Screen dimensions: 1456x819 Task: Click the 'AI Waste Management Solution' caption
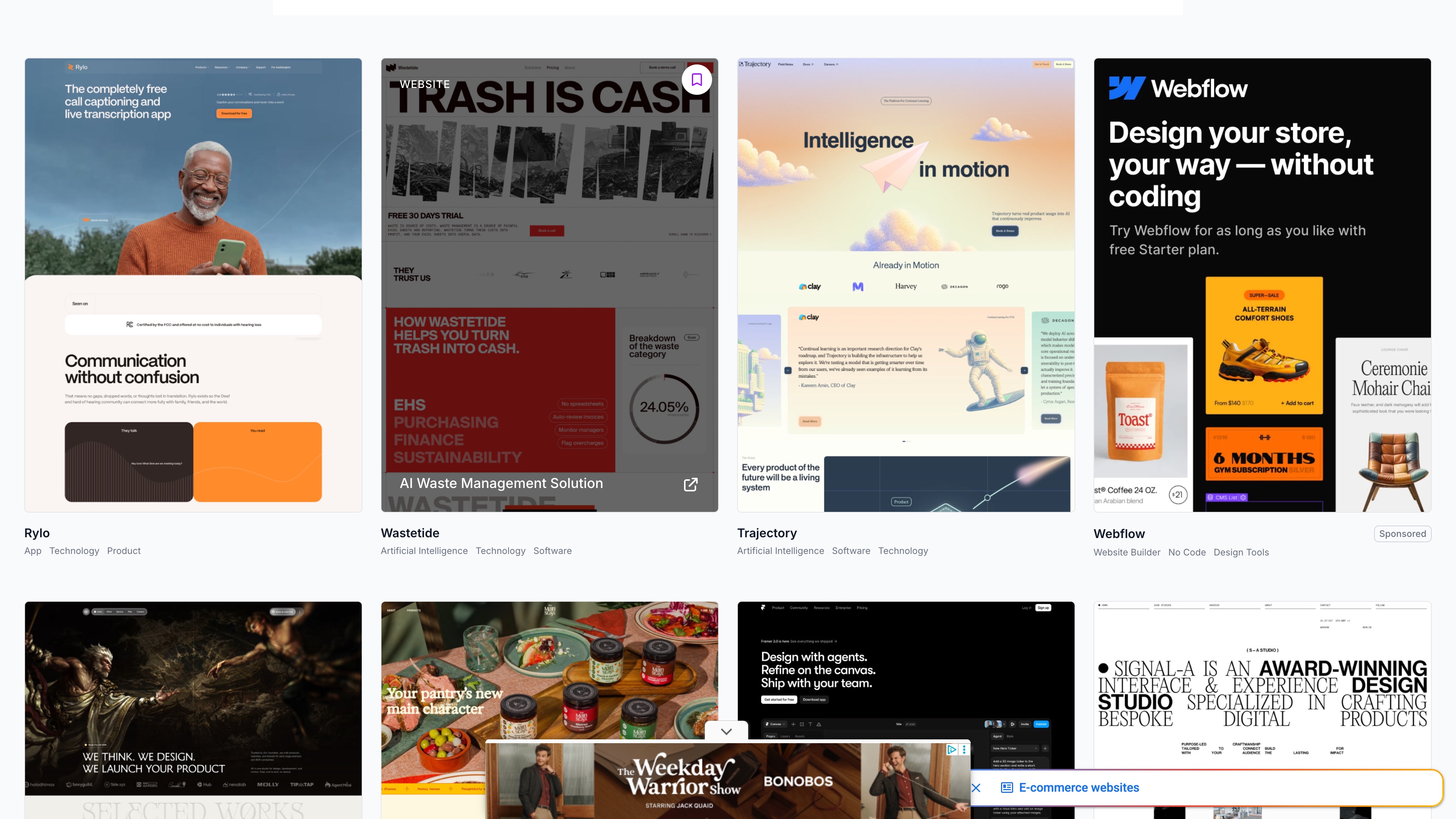tap(501, 483)
